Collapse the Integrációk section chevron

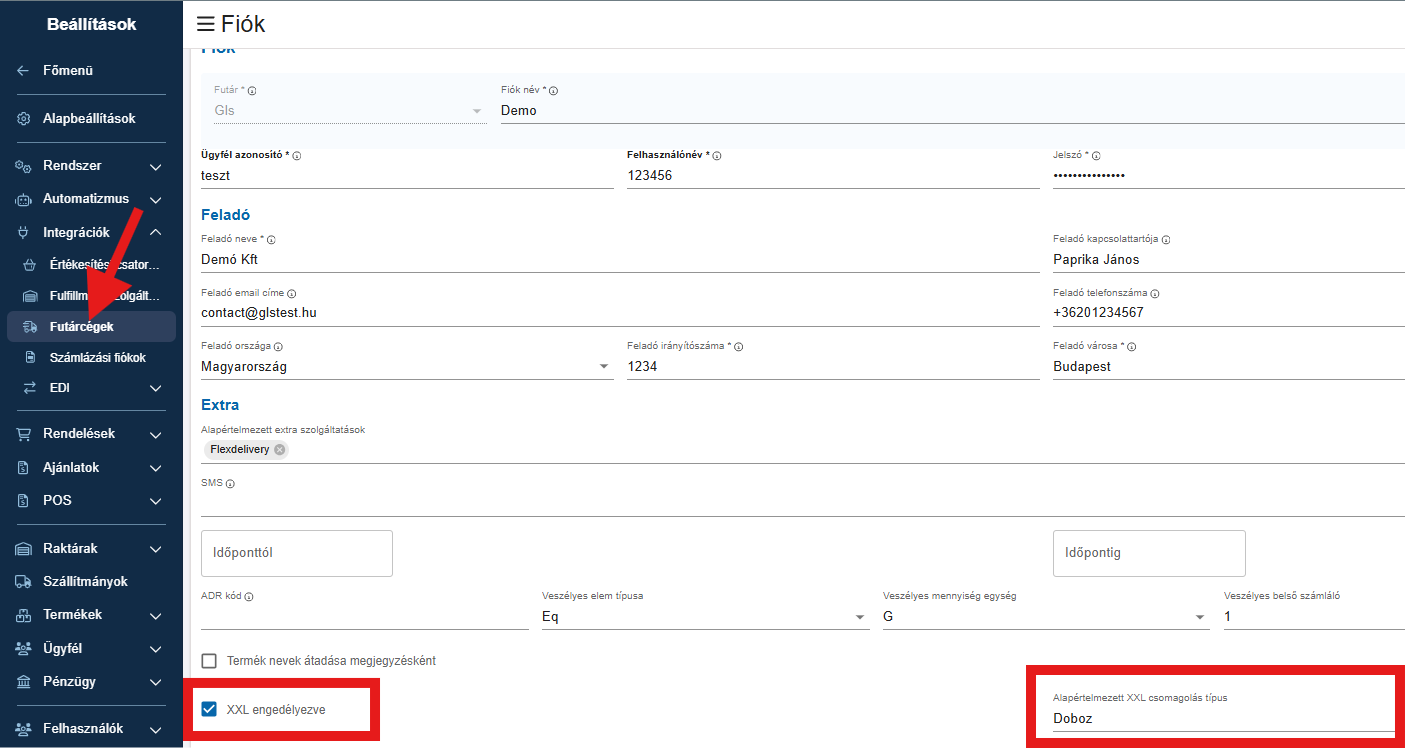click(156, 232)
